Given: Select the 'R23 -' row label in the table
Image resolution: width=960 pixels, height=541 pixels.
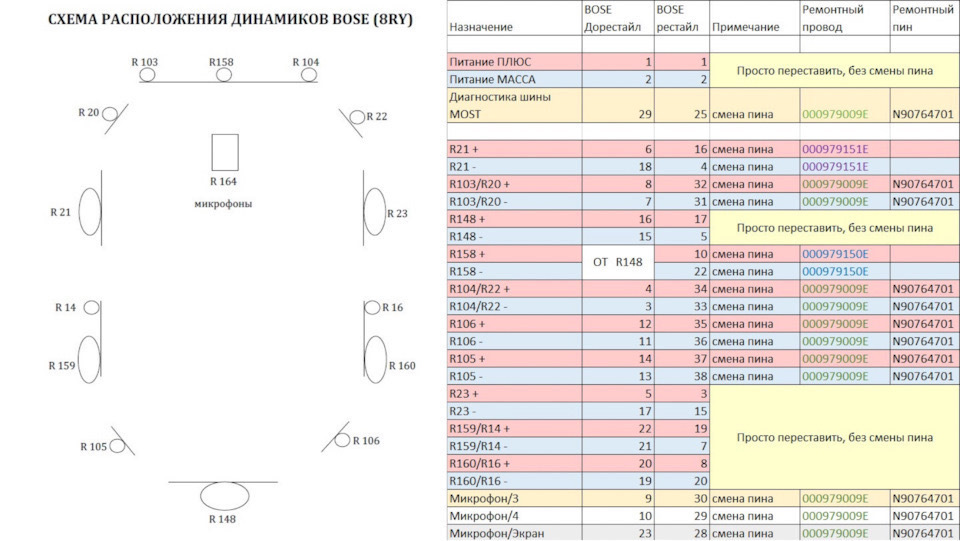Looking at the screenshot, I should (463, 411).
